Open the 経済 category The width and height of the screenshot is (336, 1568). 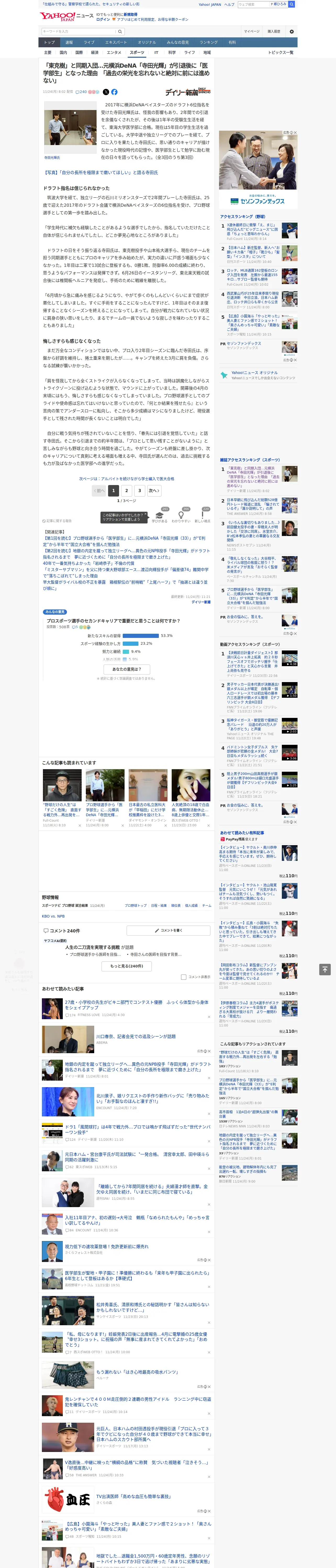pos(94,52)
